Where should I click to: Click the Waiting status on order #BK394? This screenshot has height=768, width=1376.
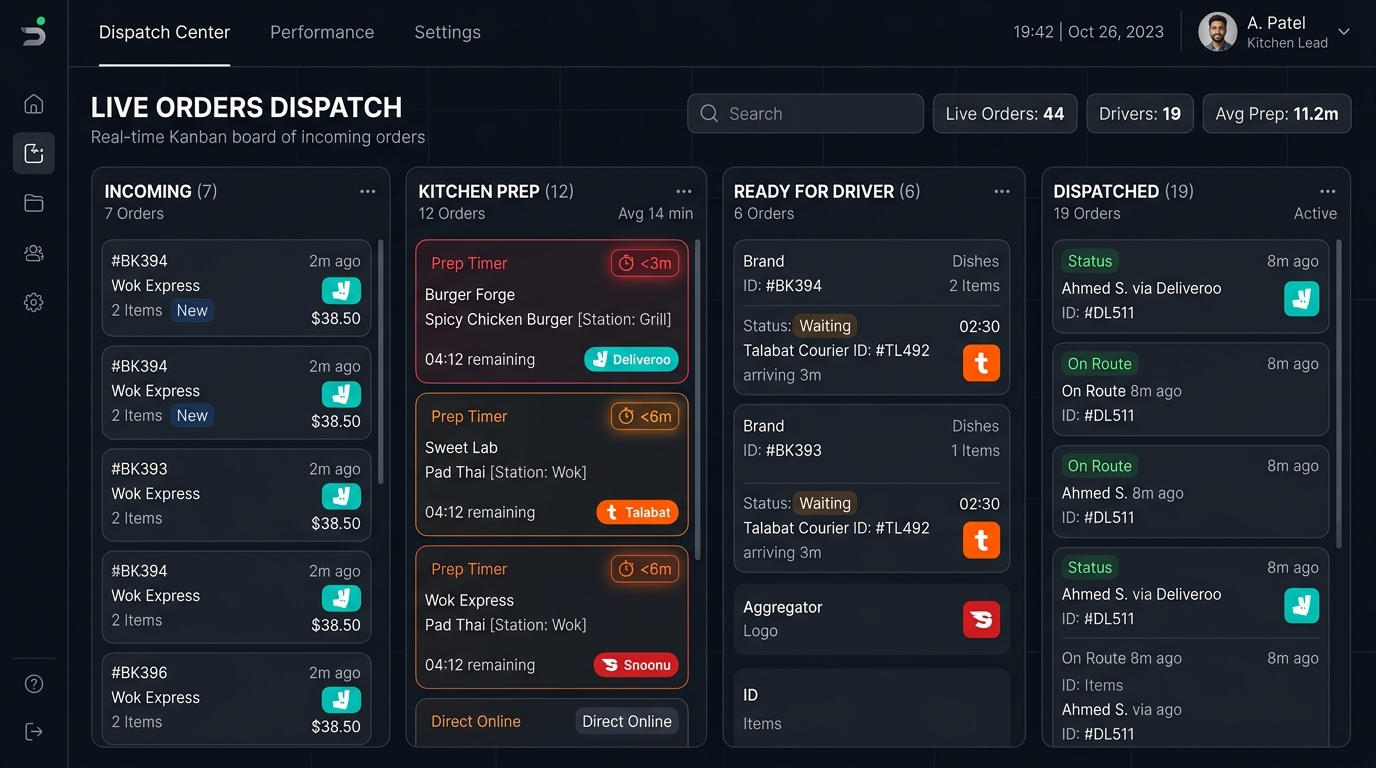[x=825, y=326]
